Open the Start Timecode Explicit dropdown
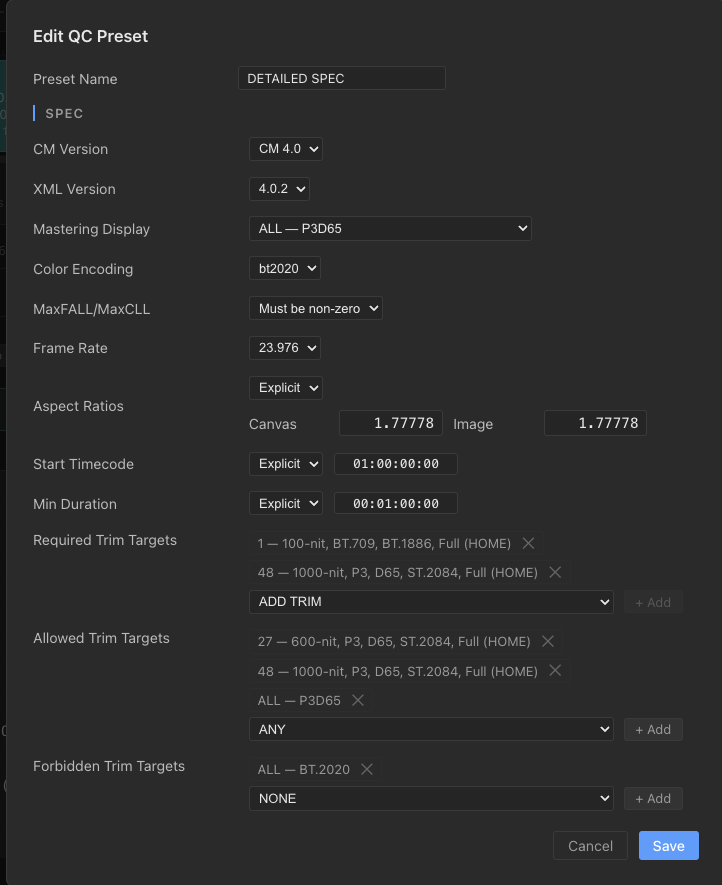Image resolution: width=722 pixels, height=885 pixels. tap(286, 464)
